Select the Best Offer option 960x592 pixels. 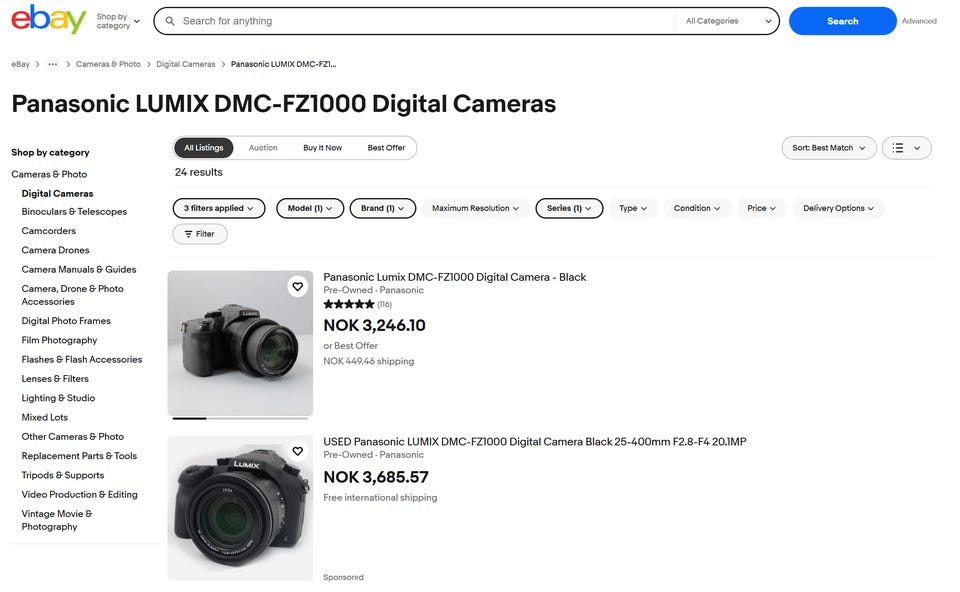(386, 148)
